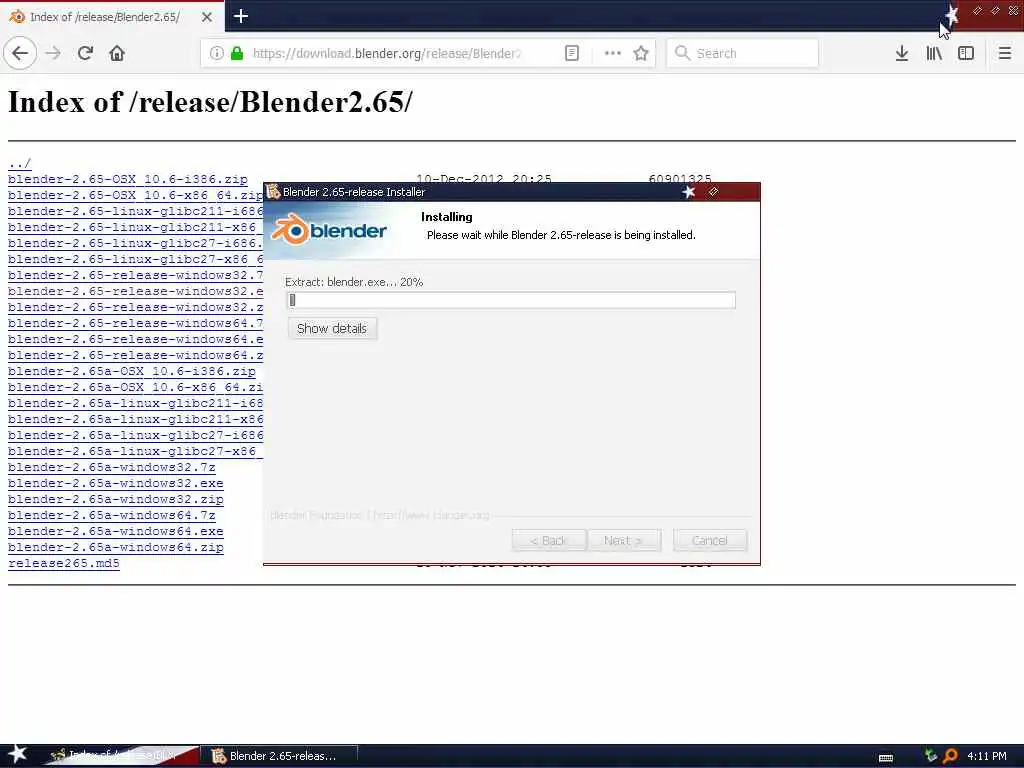The image size is (1024, 768).
Task: Toggle Reader View icon in address bar
Action: [x=571, y=53]
